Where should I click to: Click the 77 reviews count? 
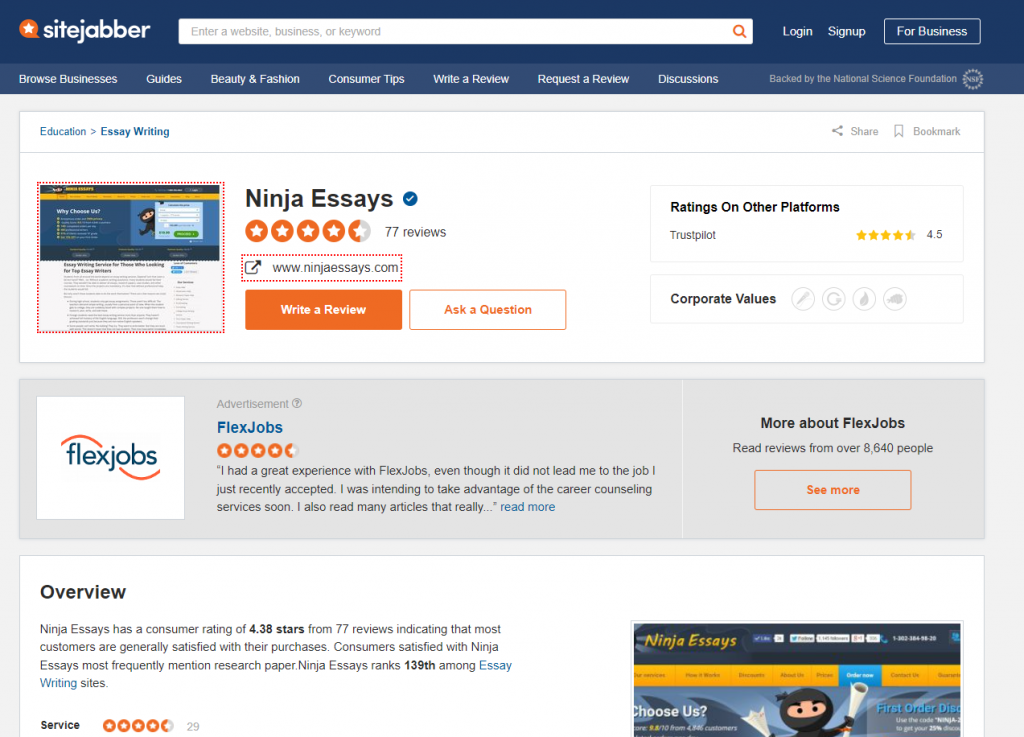(415, 232)
